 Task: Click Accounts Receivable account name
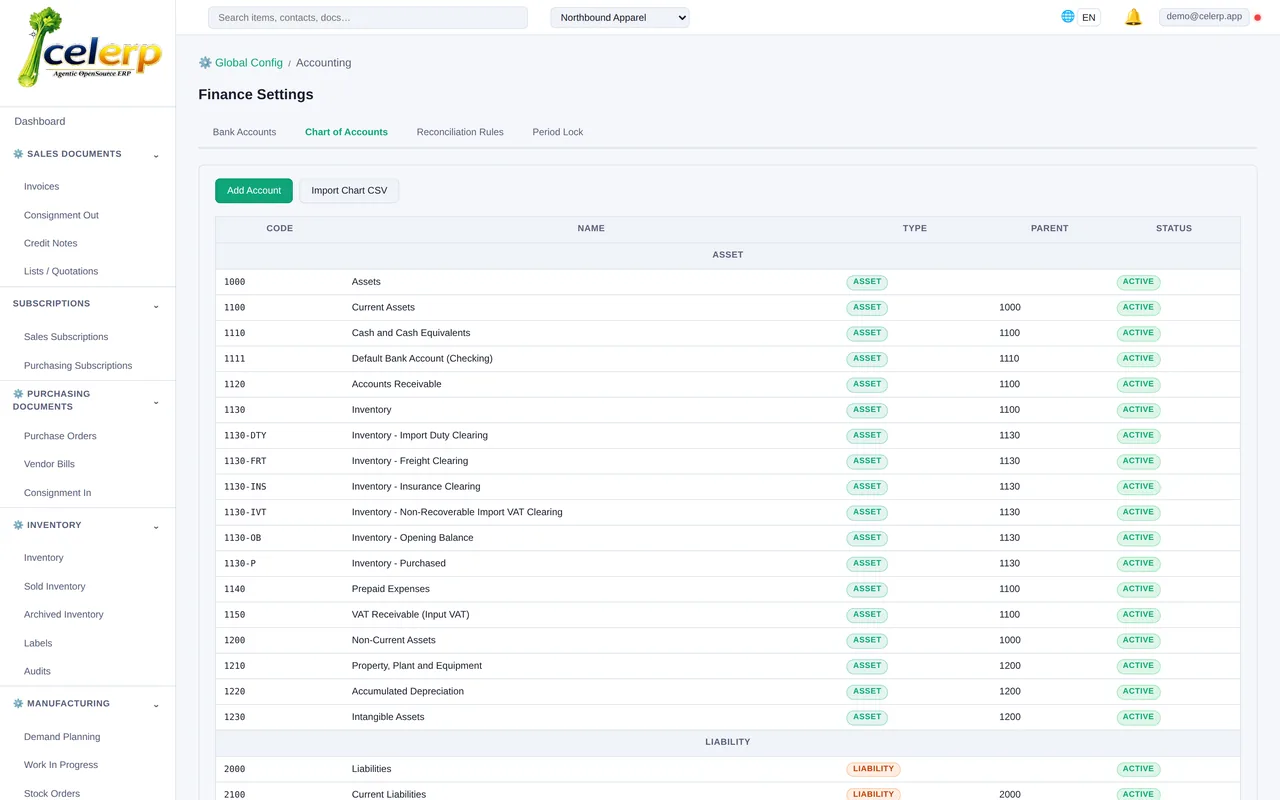(396, 384)
